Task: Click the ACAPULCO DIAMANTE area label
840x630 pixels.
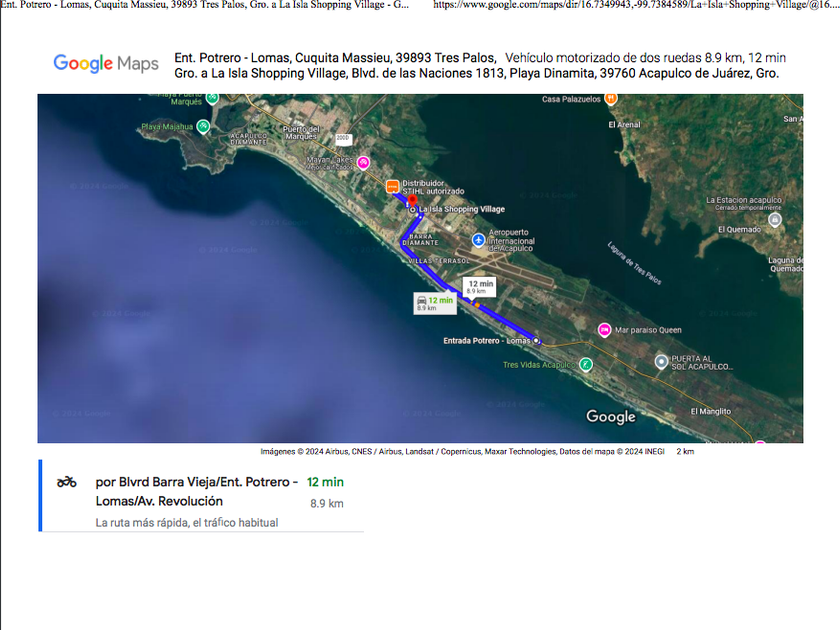Action: point(249,139)
